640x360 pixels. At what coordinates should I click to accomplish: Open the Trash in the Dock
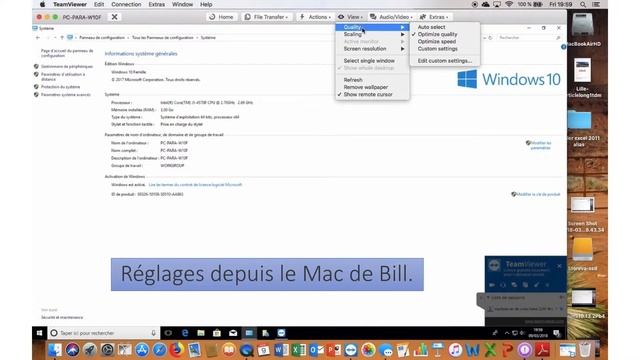click(585, 350)
